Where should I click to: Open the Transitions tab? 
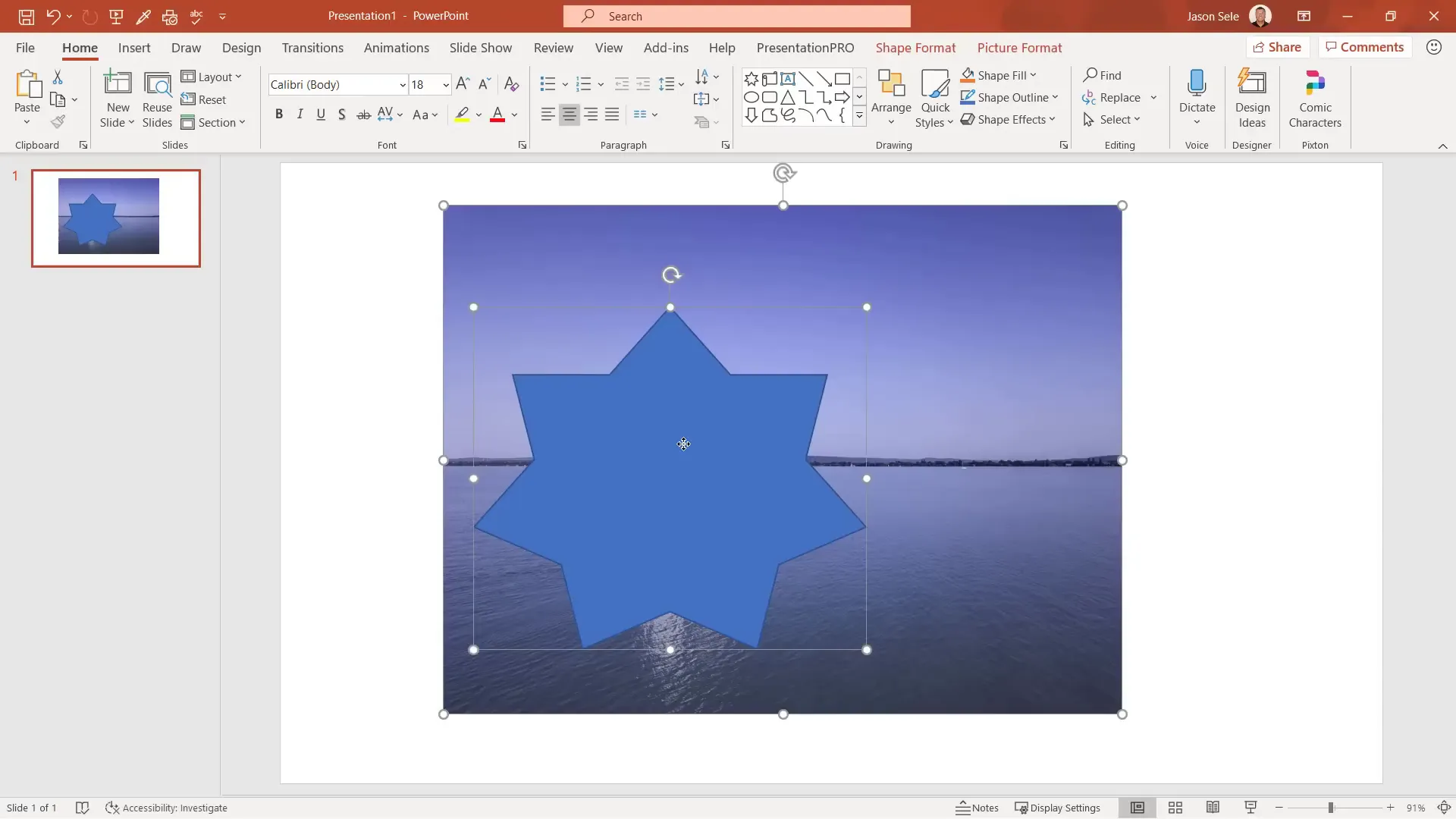click(312, 48)
